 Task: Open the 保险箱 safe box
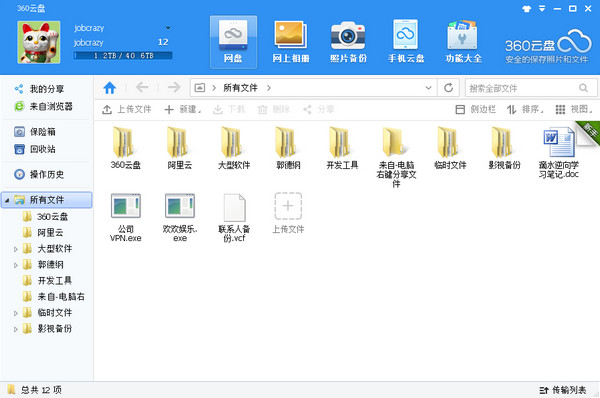pos(35,132)
